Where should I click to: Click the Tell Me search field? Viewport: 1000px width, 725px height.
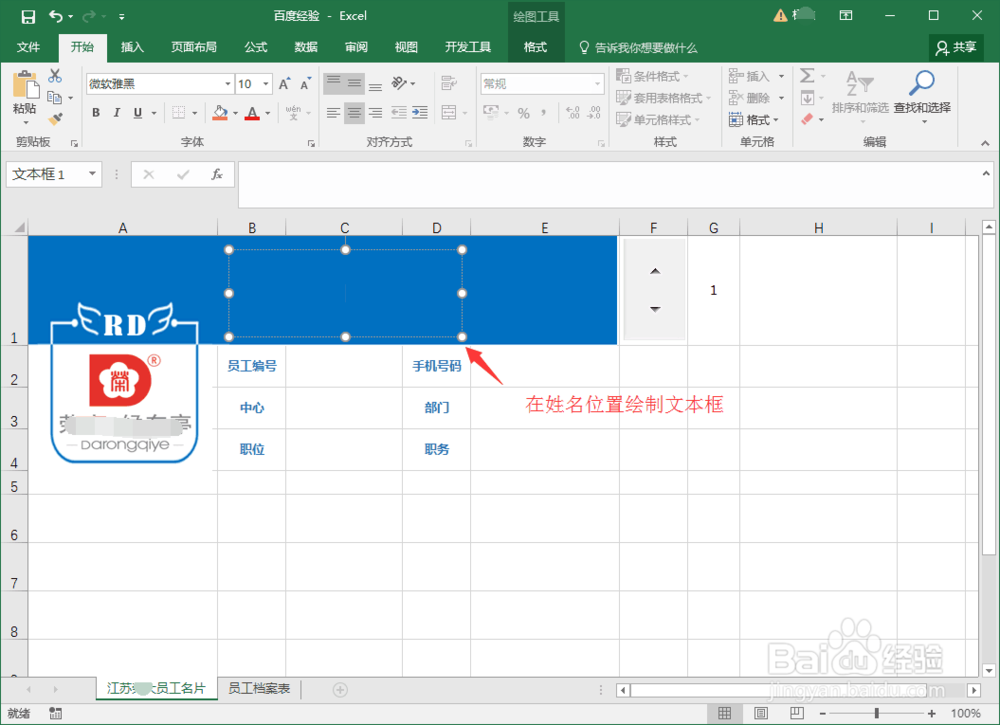click(638, 47)
